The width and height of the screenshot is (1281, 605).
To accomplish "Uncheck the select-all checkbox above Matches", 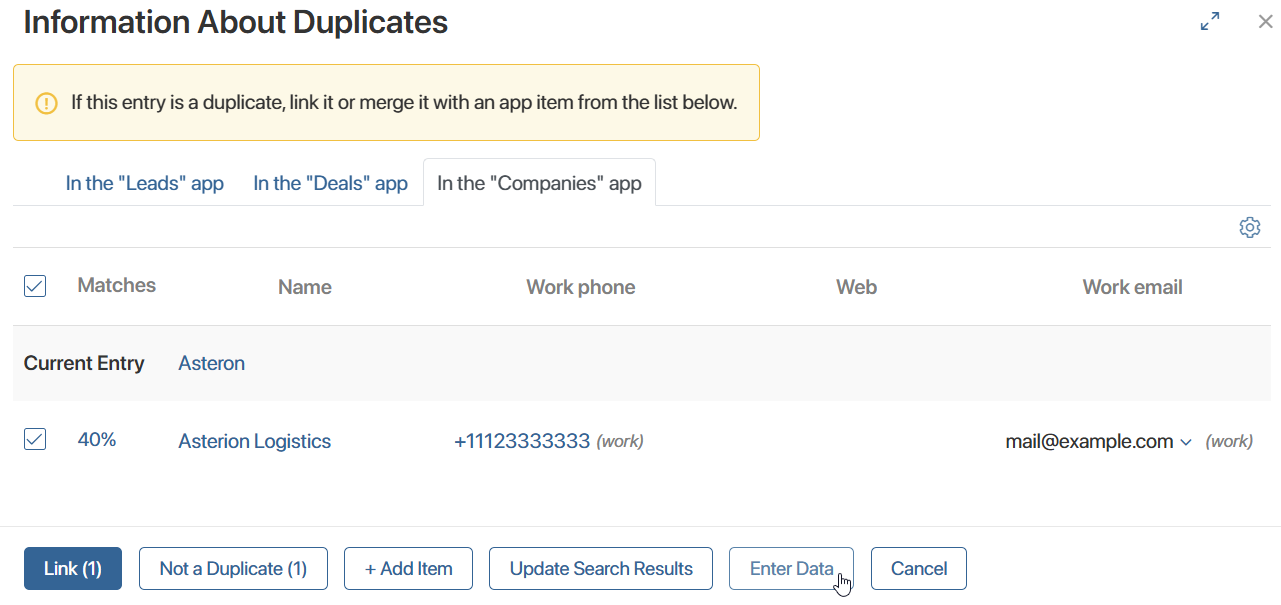I will [x=34, y=285].
